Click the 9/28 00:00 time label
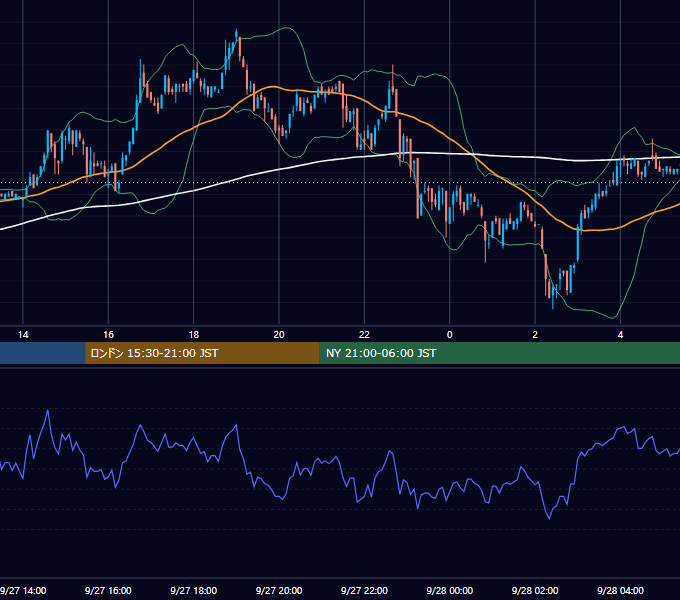The width and height of the screenshot is (680, 600). [450, 590]
